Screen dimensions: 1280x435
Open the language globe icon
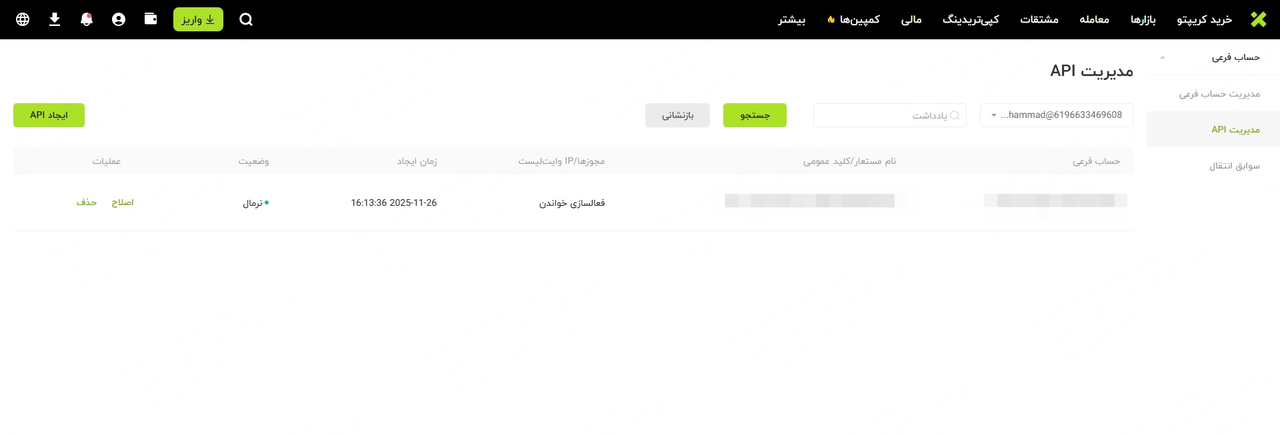(22, 19)
